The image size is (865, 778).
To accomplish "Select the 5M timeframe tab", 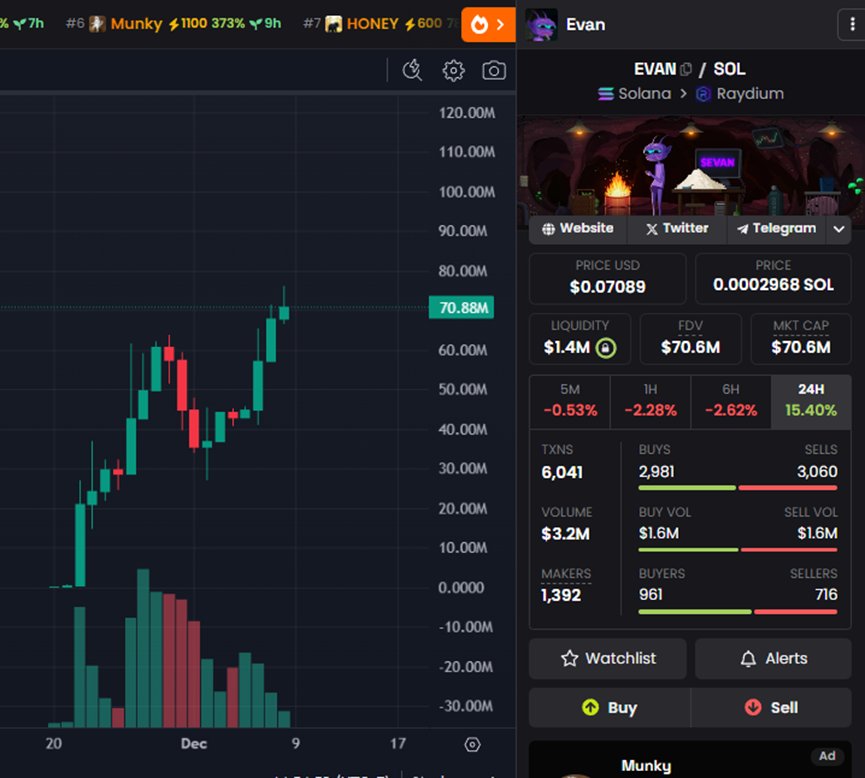I will tap(570, 401).
